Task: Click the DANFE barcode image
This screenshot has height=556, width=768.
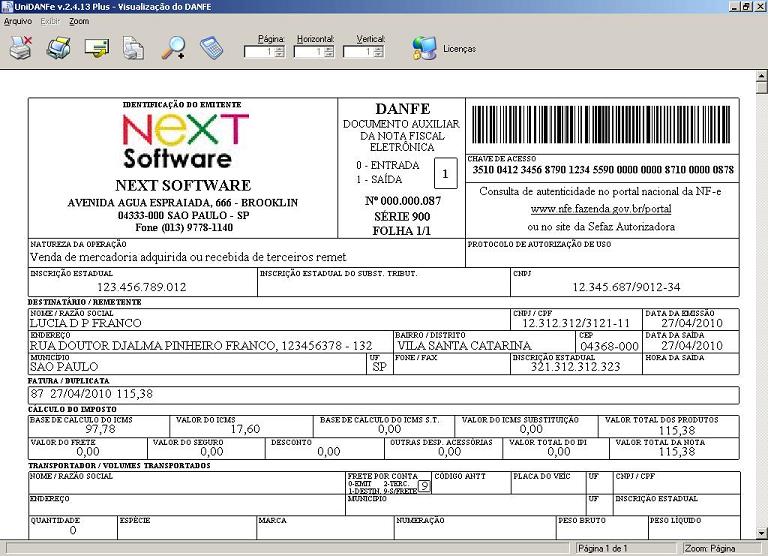Action: pyautogui.click(x=601, y=124)
